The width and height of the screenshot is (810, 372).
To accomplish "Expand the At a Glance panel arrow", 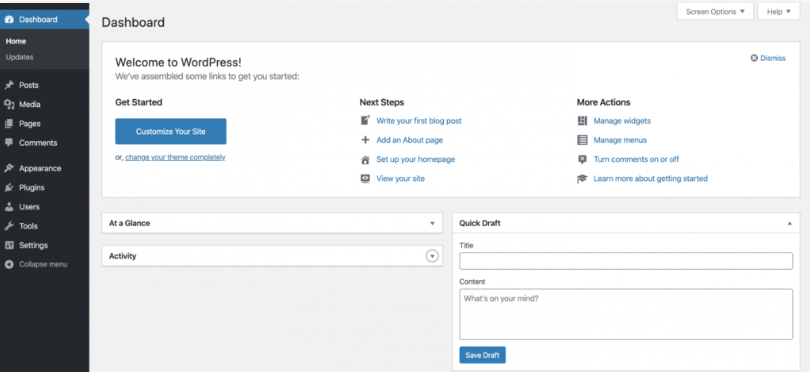I will coord(432,224).
